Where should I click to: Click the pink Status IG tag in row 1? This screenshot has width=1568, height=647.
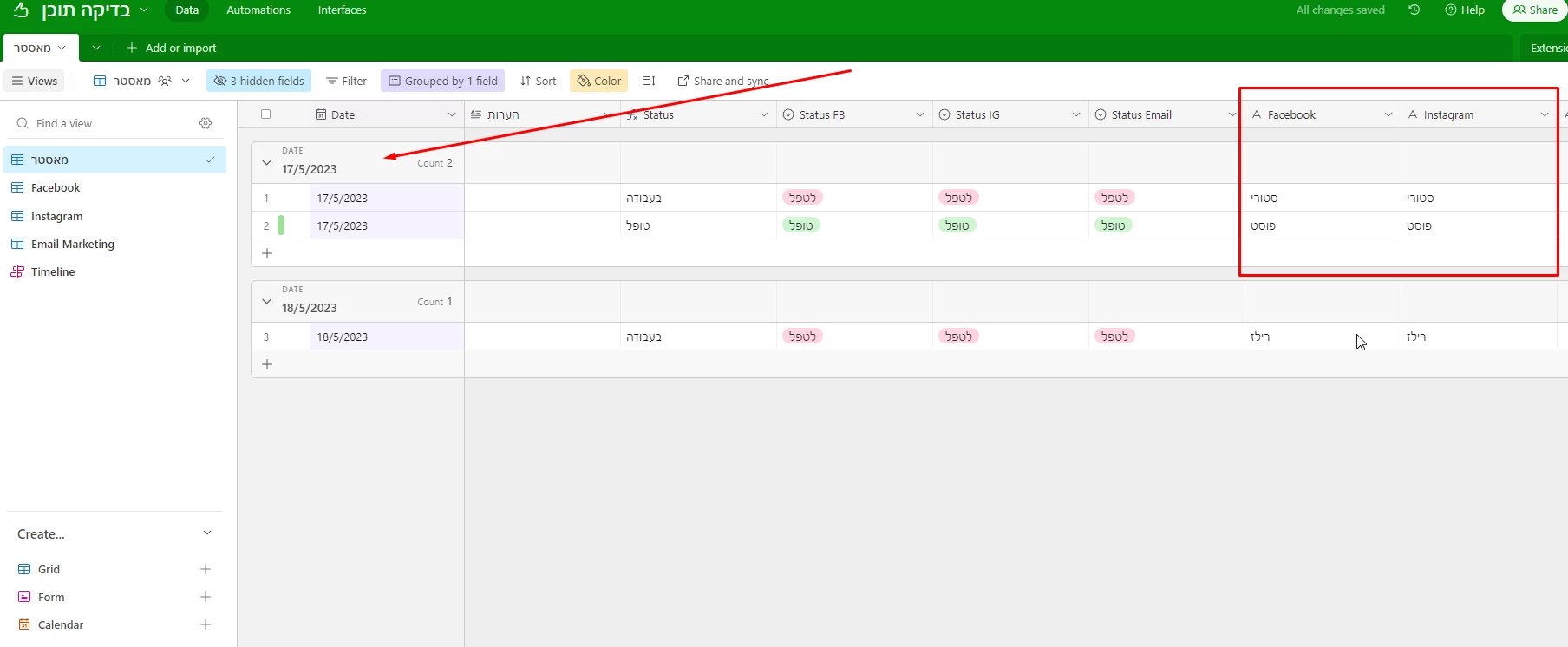click(958, 198)
